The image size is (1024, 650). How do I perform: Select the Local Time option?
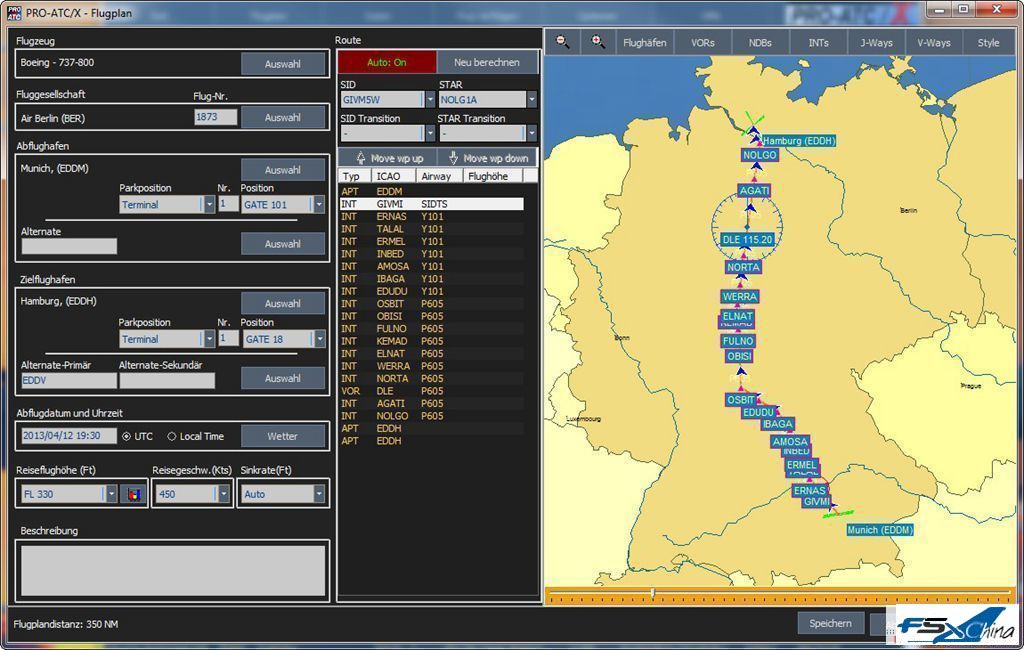172,436
